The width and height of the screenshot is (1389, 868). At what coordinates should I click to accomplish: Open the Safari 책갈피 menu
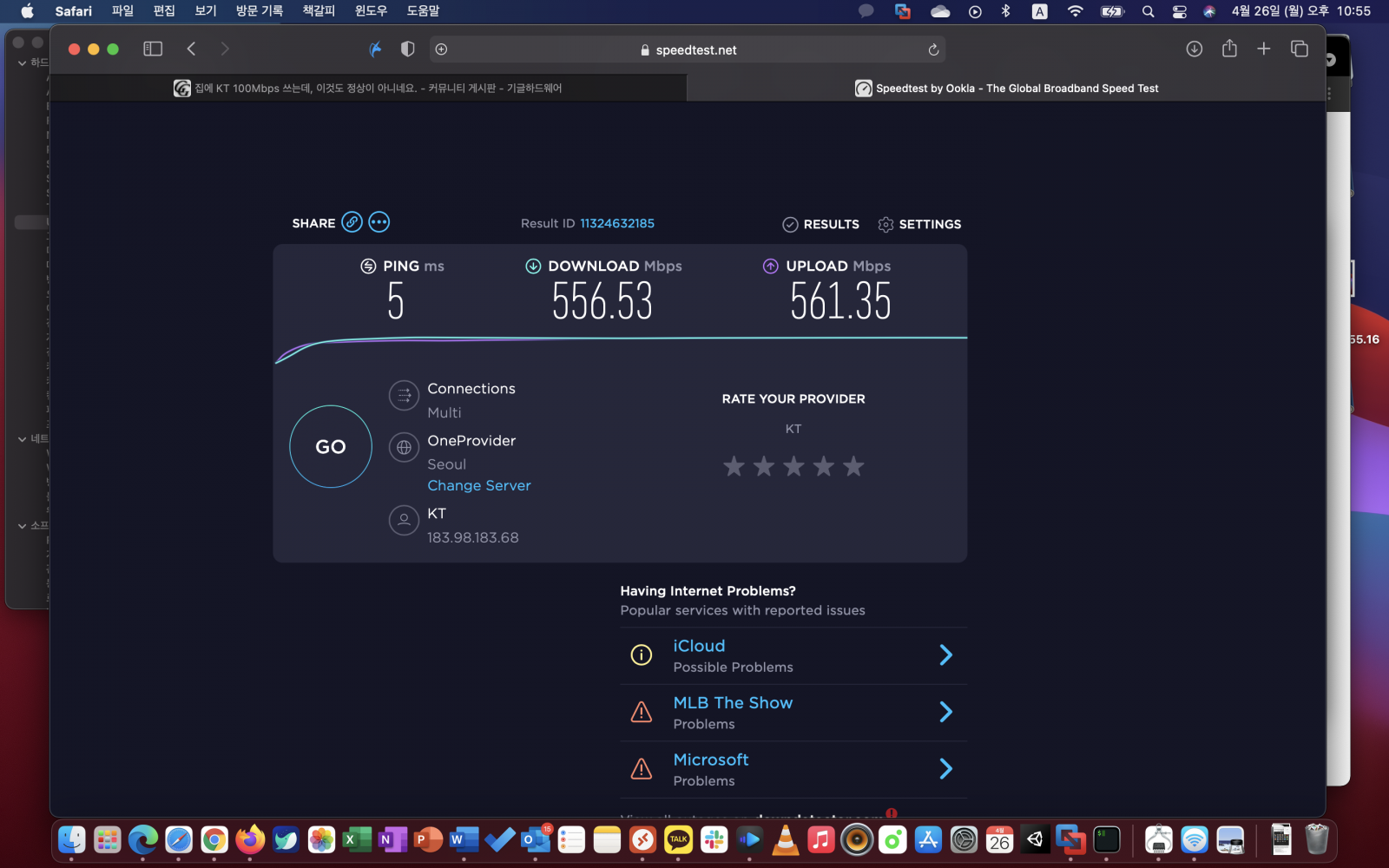click(319, 11)
